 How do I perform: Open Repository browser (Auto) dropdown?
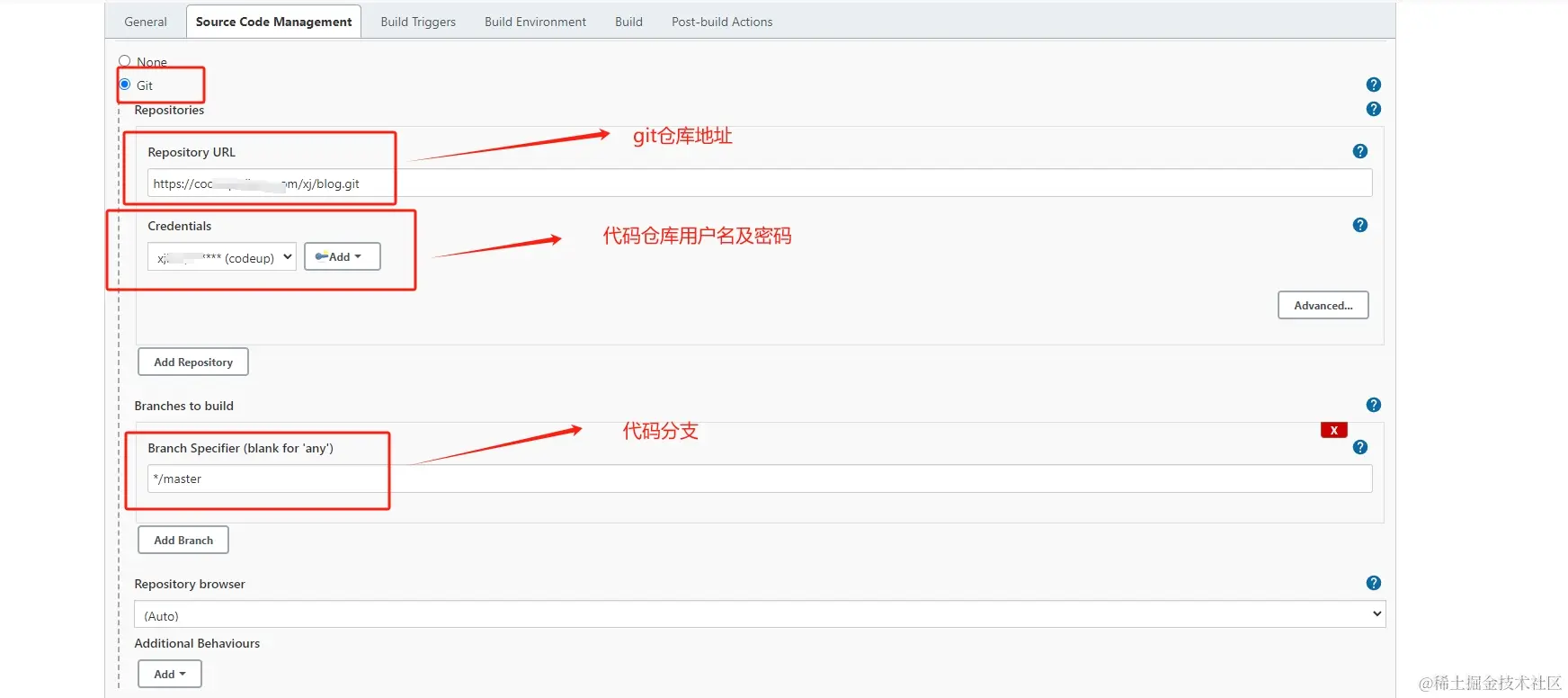pos(760,614)
